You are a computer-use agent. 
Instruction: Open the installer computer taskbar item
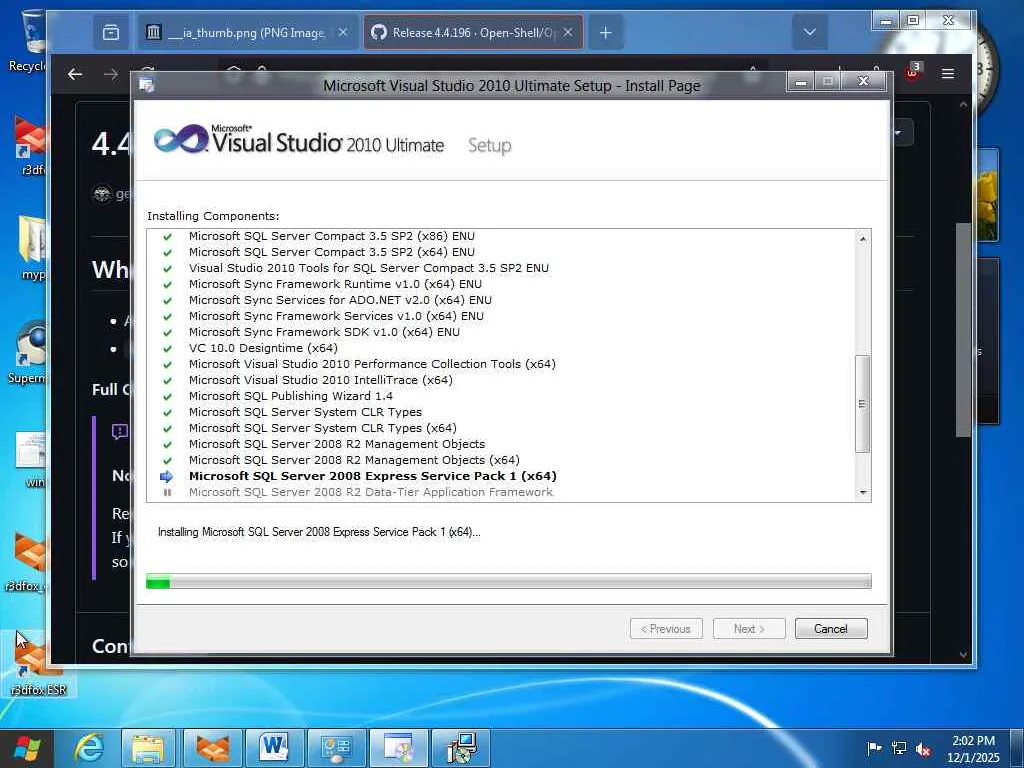tap(461, 748)
